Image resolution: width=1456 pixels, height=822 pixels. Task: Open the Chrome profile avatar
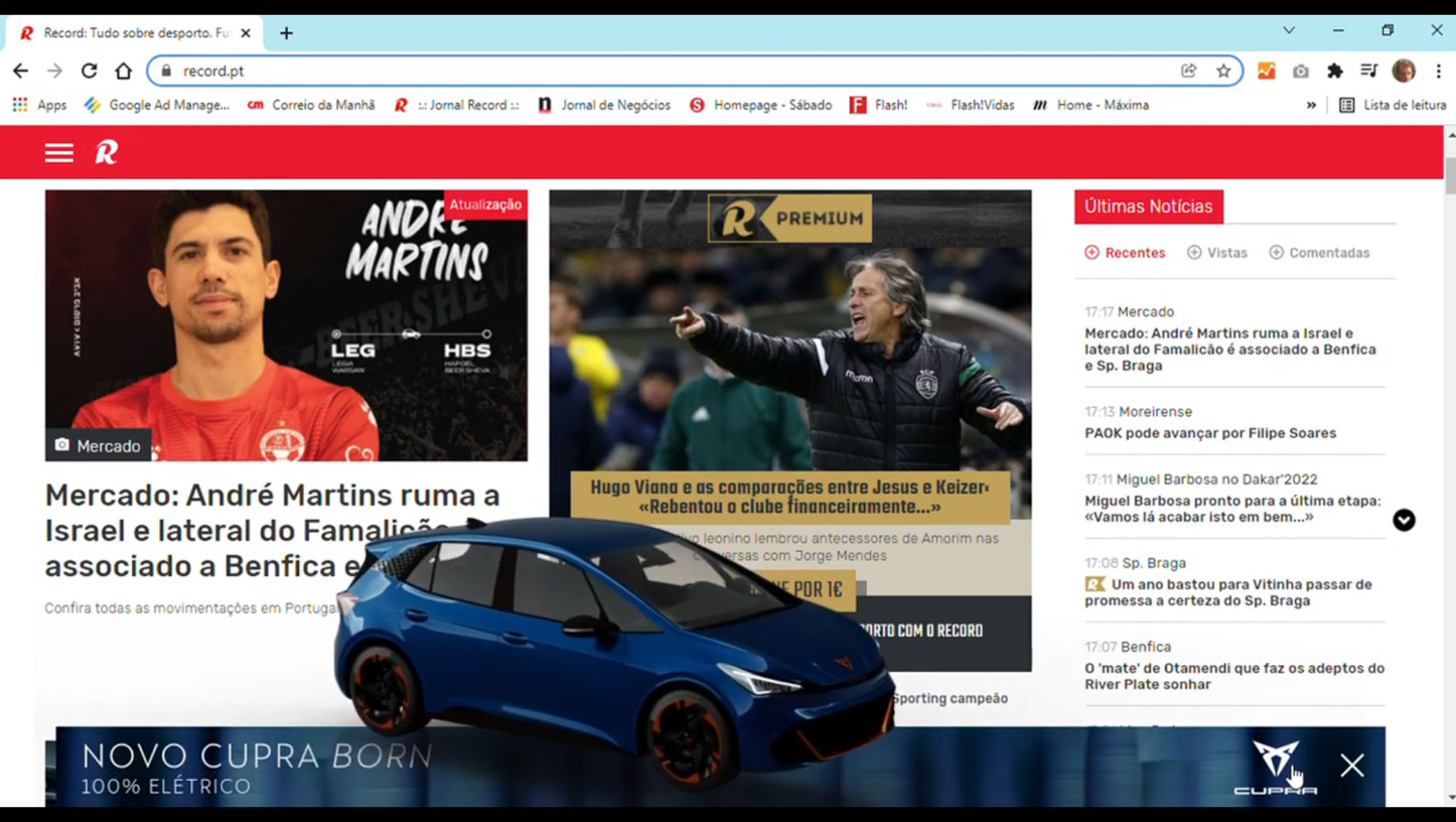tap(1404, 71)
